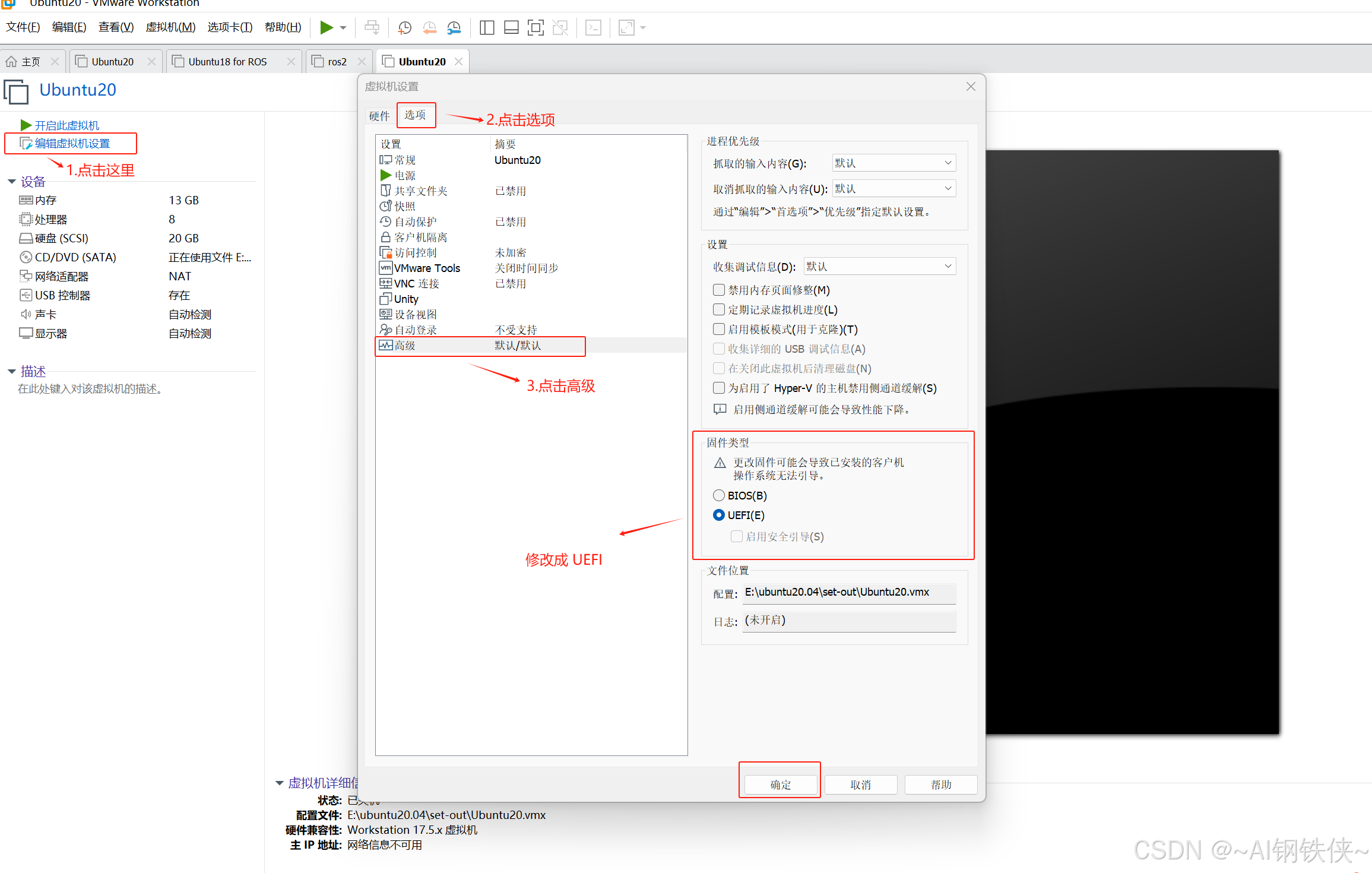Click the take snapshot toolbar icon
1372x873 pixels.
pyautogui.click(x=405, y=27)
